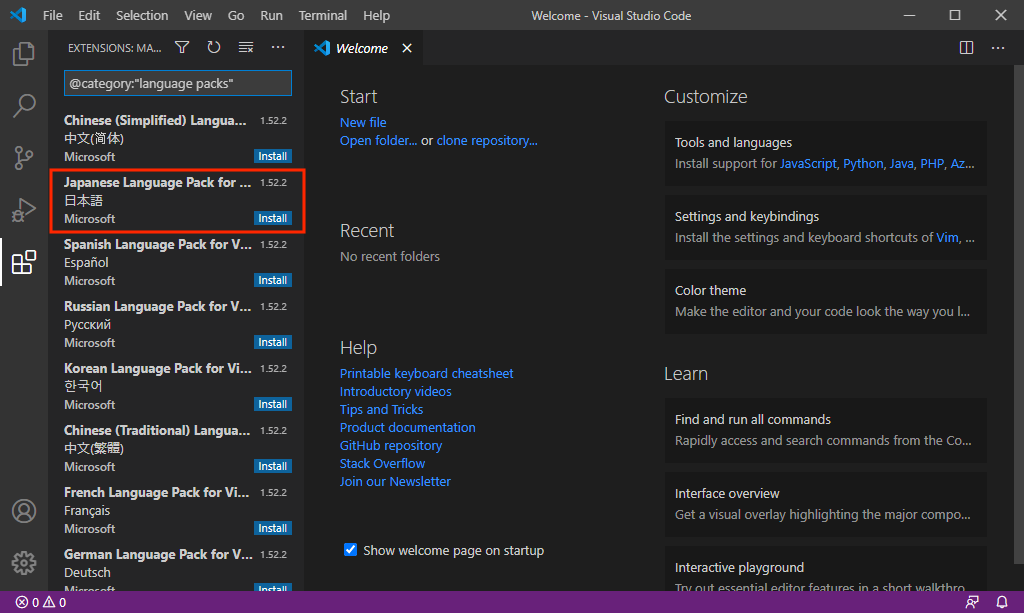Close the Welcome tab
Image resolution: width=1024 pixels, height=613 pixels.
point(407,48)
